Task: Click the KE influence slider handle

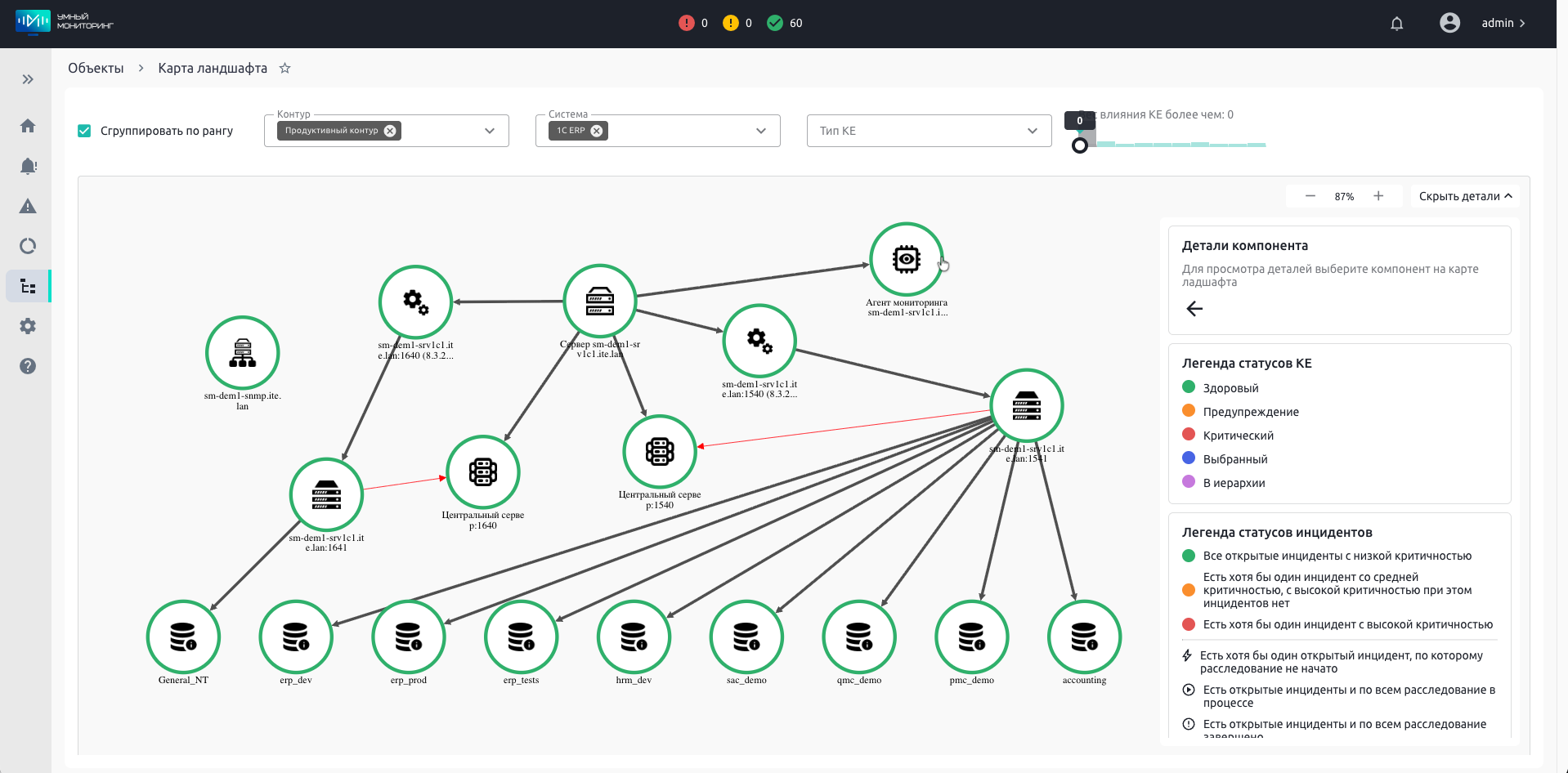Action: tap(1080, 145)
